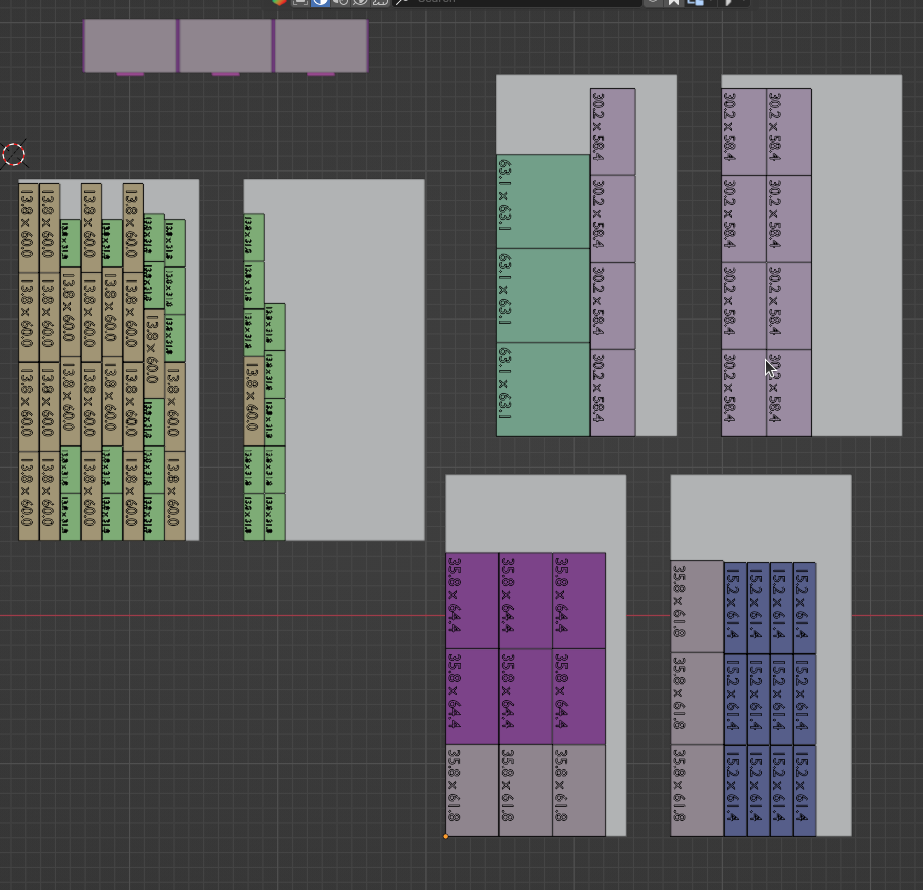Viewport: 923px width, 890px height.
Task: Select the top-left purple 35.8 x 64.4 panel
Action: (471, 600)
